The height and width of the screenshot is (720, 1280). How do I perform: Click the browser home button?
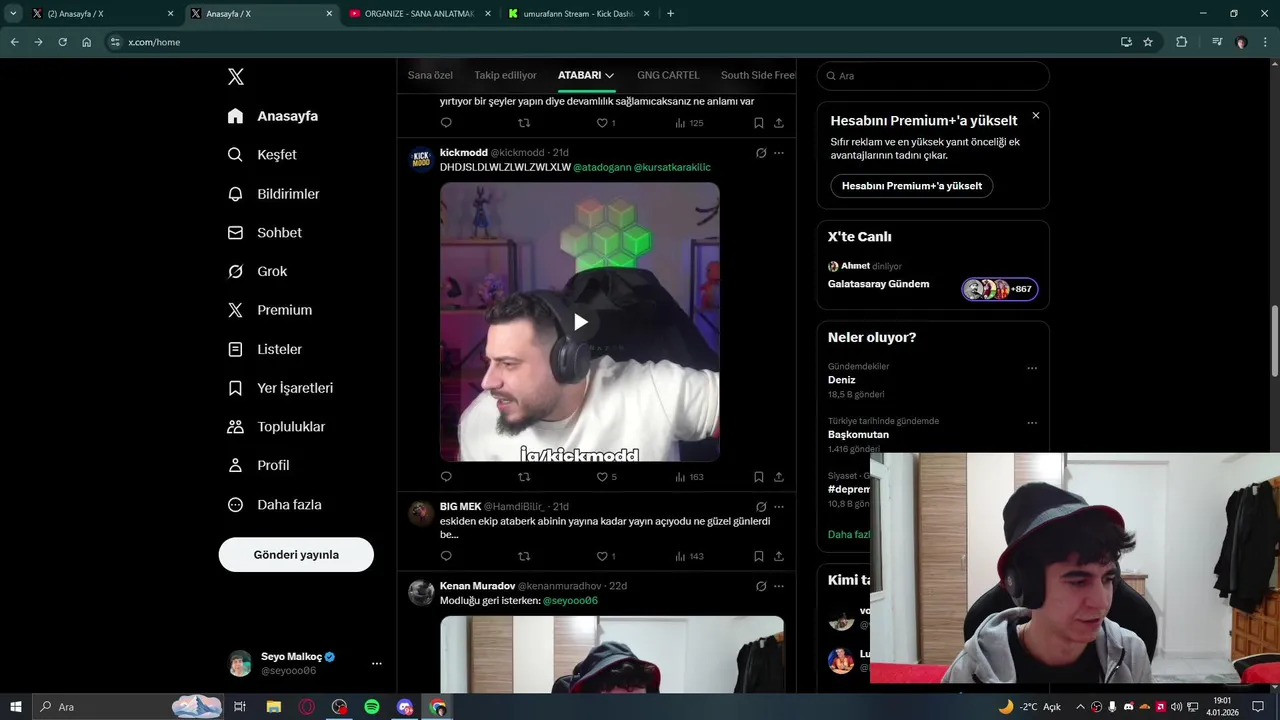coord(87,42)
